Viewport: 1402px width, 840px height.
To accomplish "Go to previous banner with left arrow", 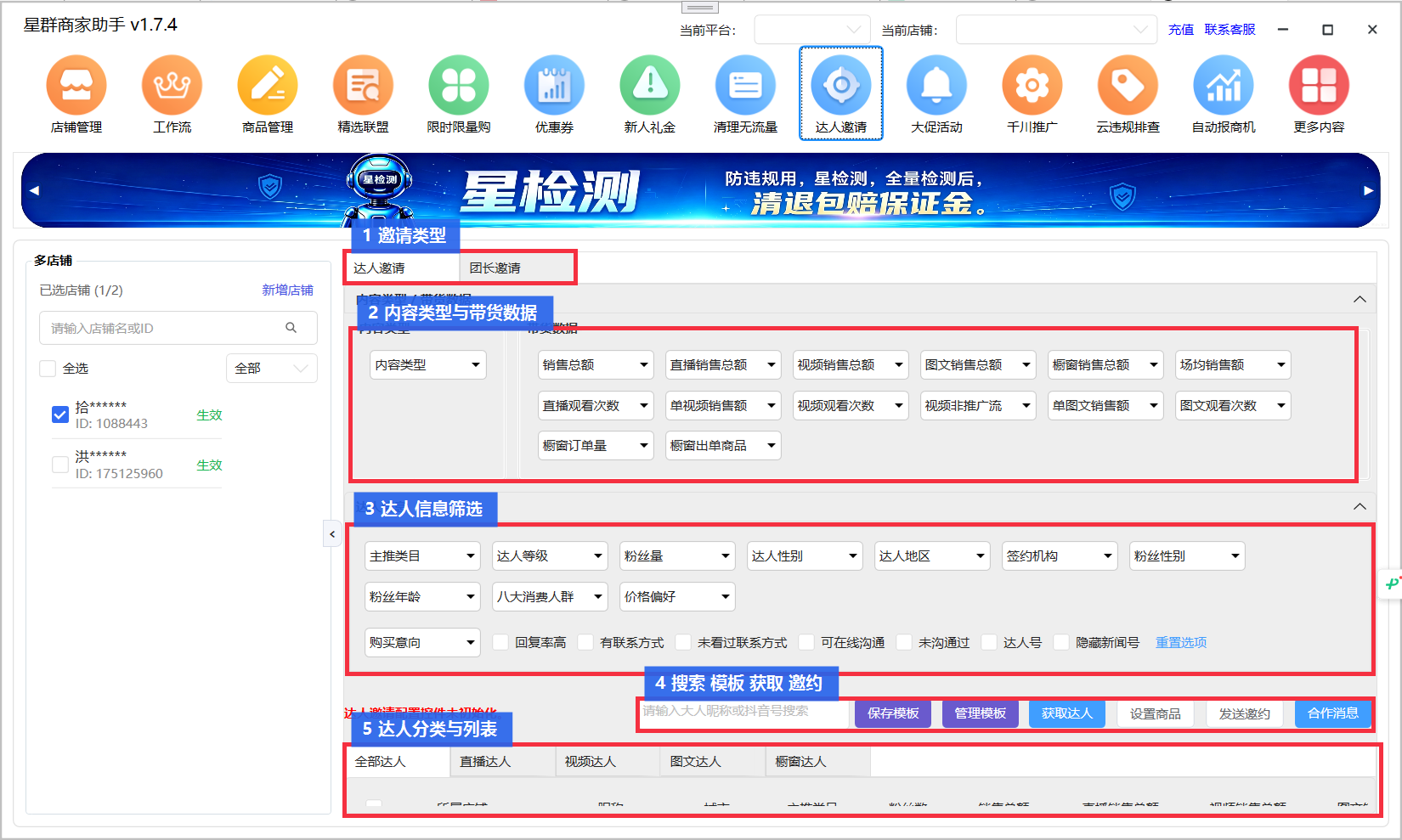I will (34, 190).
